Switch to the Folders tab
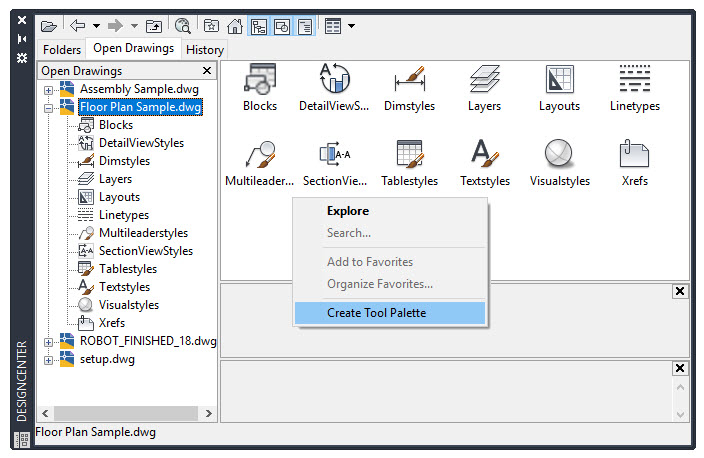This screenshot has height=458, width=704. pyautogui.click(x=62, y=49)
